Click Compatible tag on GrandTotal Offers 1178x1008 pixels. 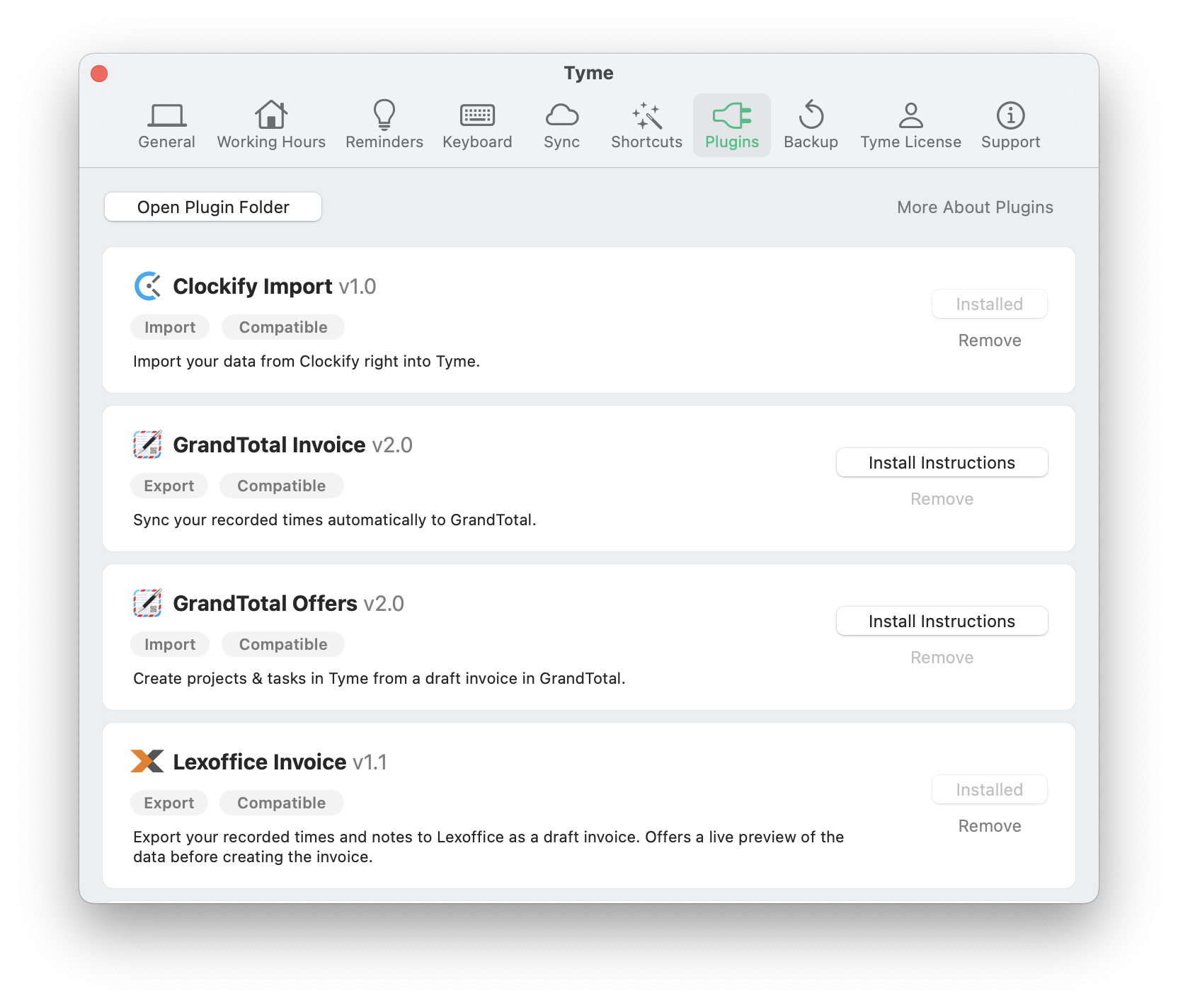click(283, 644)
